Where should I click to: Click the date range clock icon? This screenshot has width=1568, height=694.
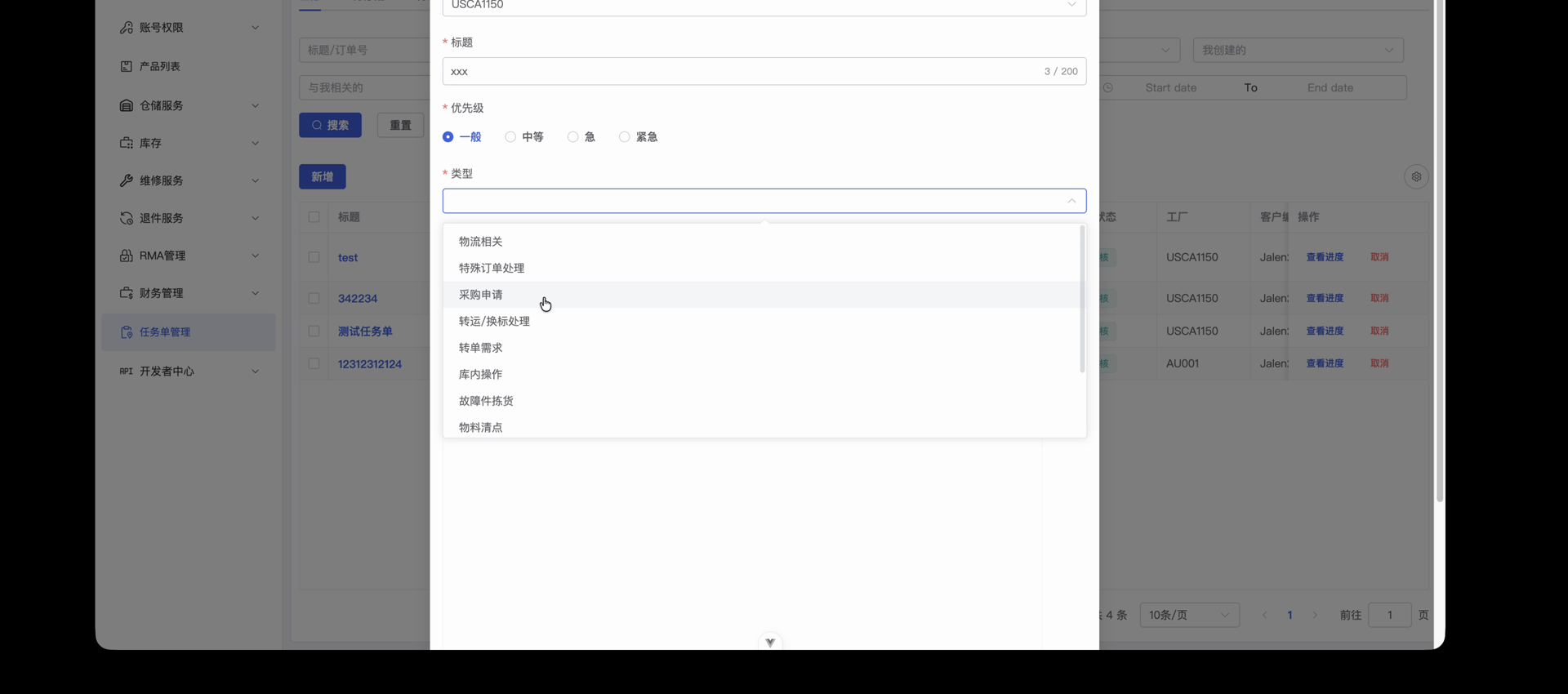pyautogui.click(x=1108, y=87)
